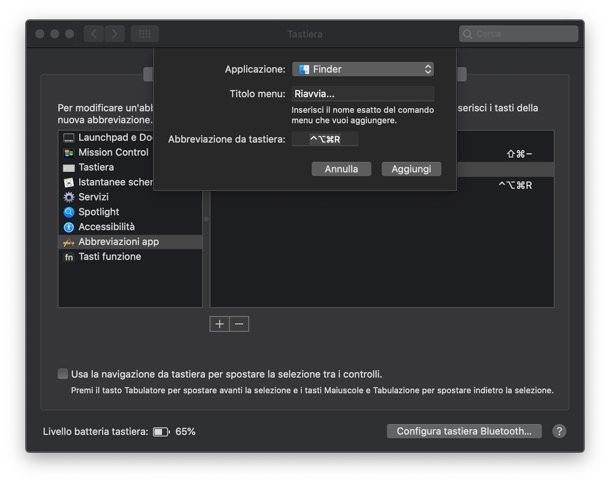Select Istantanee schermo category
Screen dimensions: 610x484
click(x=107, y=182)
